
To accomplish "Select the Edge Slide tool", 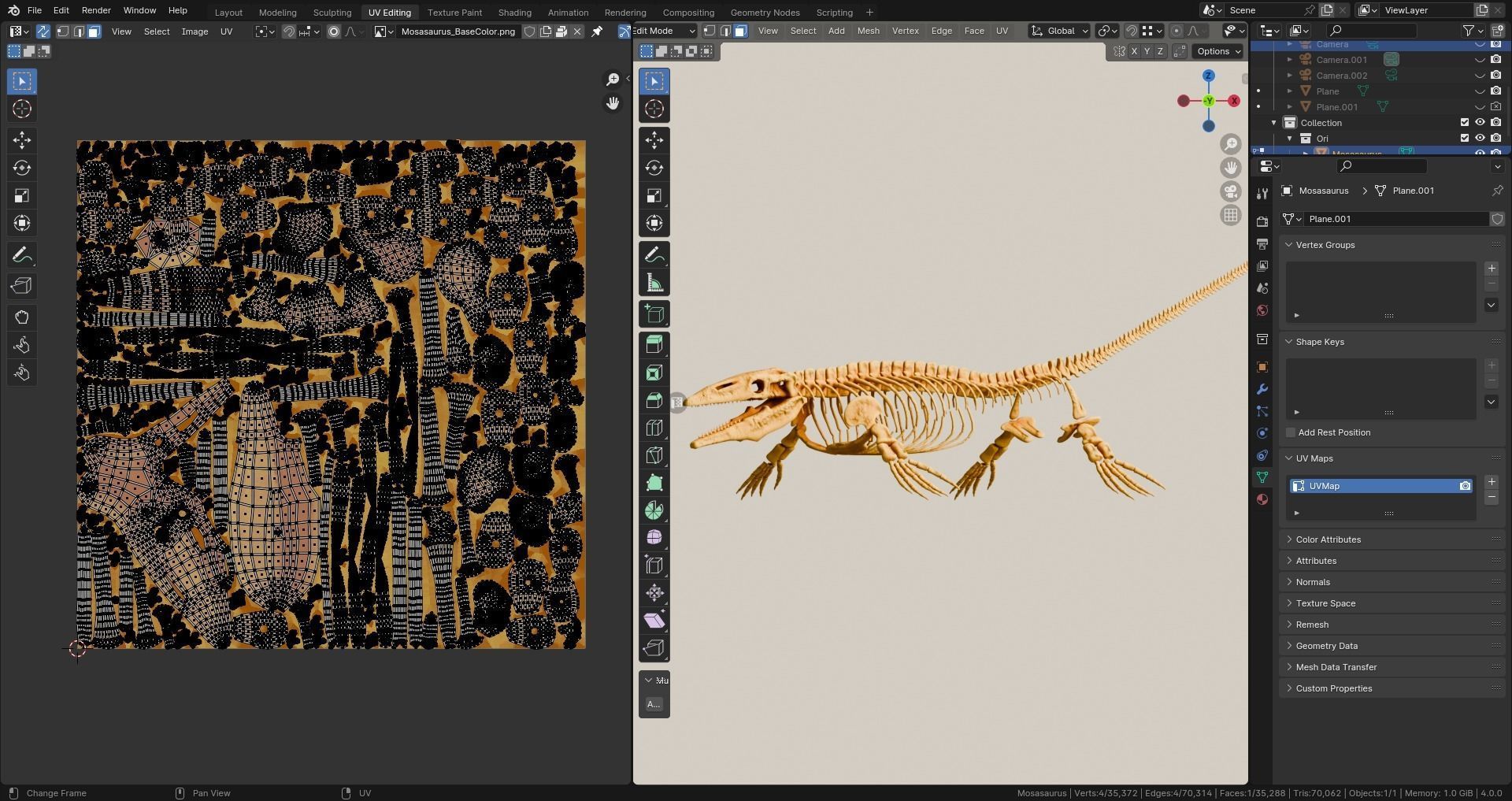I will (x=654, y=565).
